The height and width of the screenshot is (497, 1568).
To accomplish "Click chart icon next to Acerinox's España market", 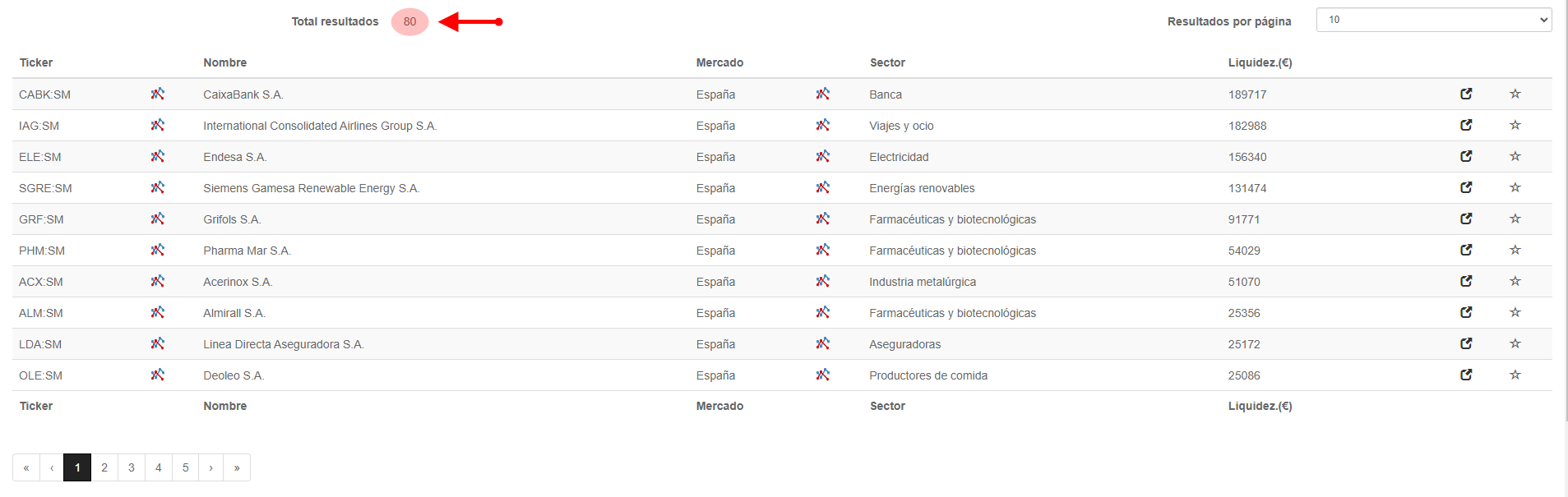I will [x=822, y=281].
